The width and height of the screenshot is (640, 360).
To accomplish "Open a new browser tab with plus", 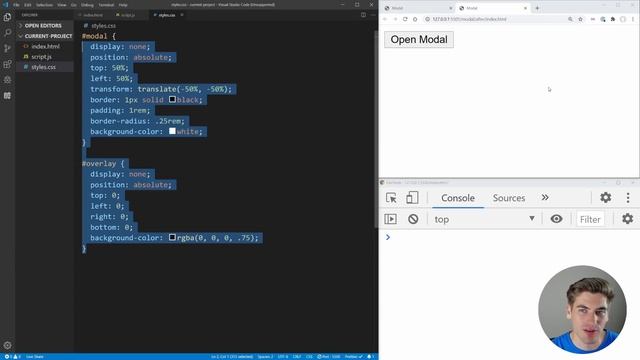I will (537, 8).
